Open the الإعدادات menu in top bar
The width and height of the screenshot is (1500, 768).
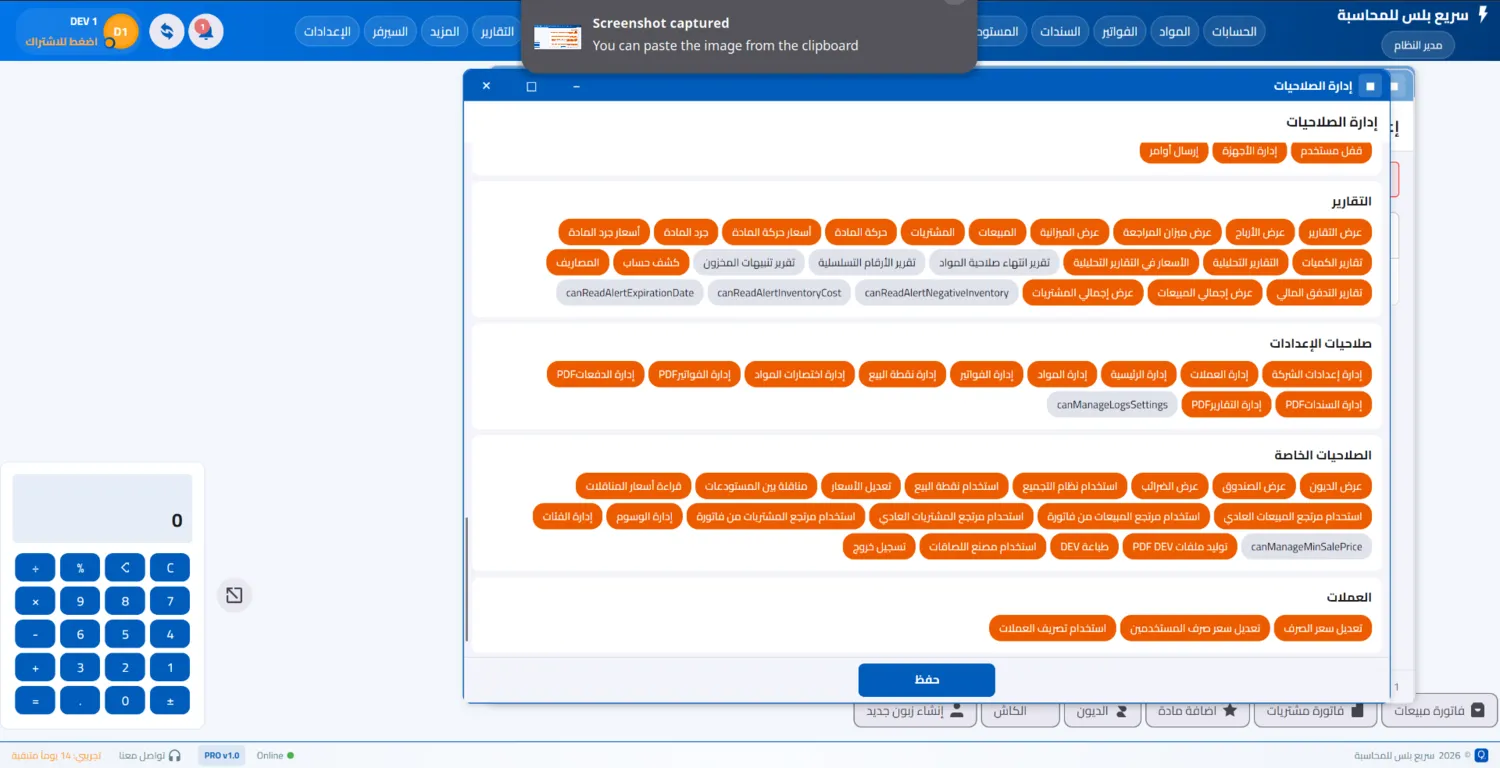[327, 32]
